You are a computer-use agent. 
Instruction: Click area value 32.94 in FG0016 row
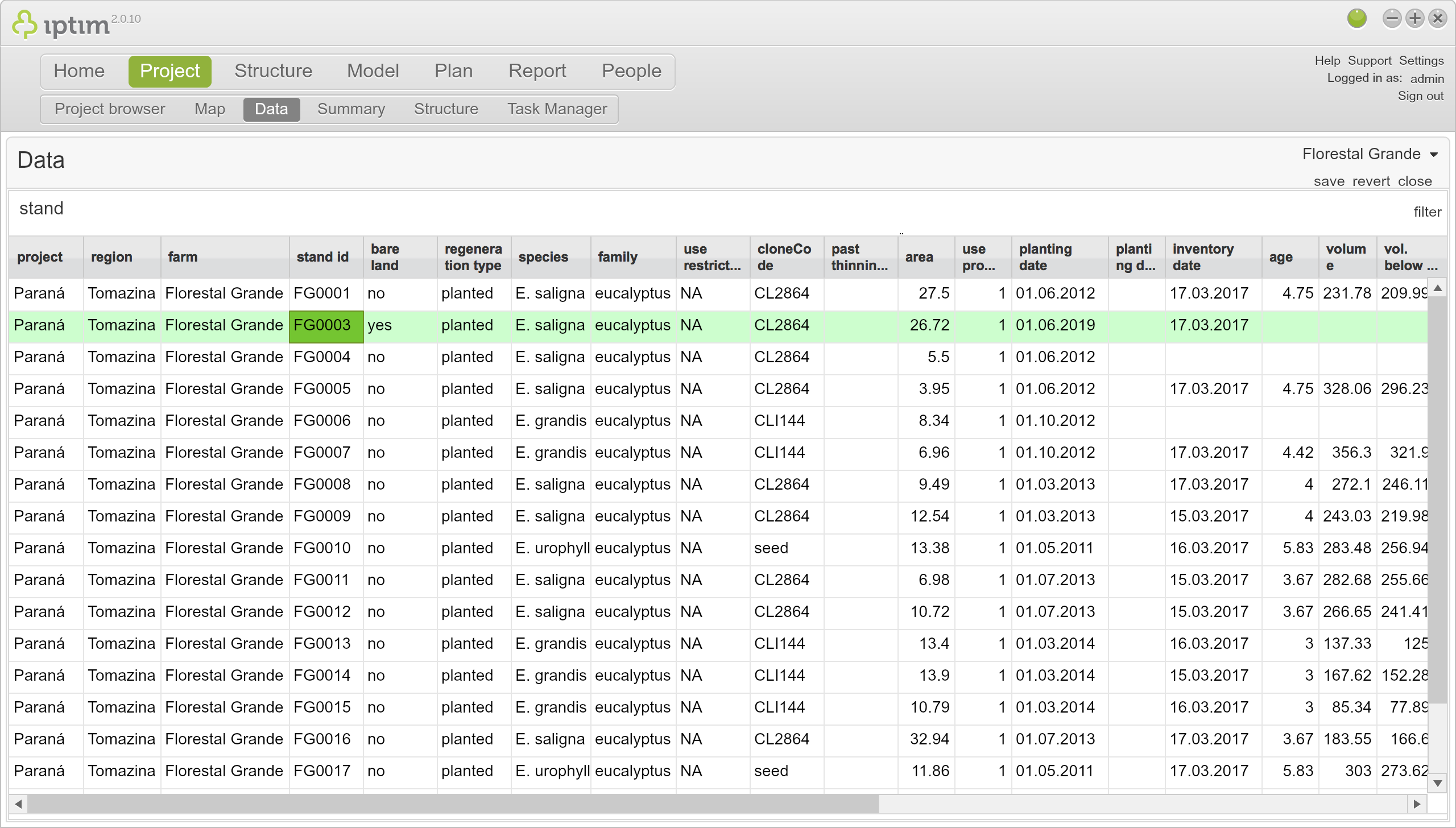pyautogui.click(x=926, y=739)
